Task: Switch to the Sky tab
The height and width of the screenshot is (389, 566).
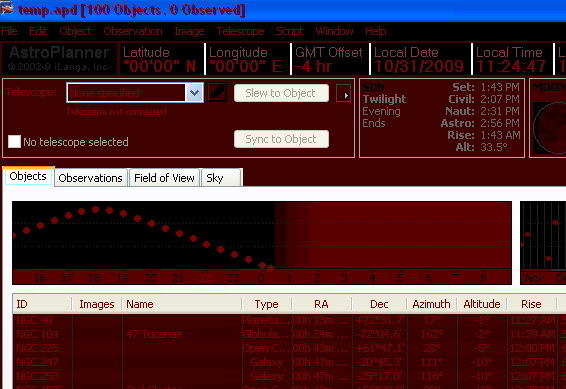Action: (221, 178)
